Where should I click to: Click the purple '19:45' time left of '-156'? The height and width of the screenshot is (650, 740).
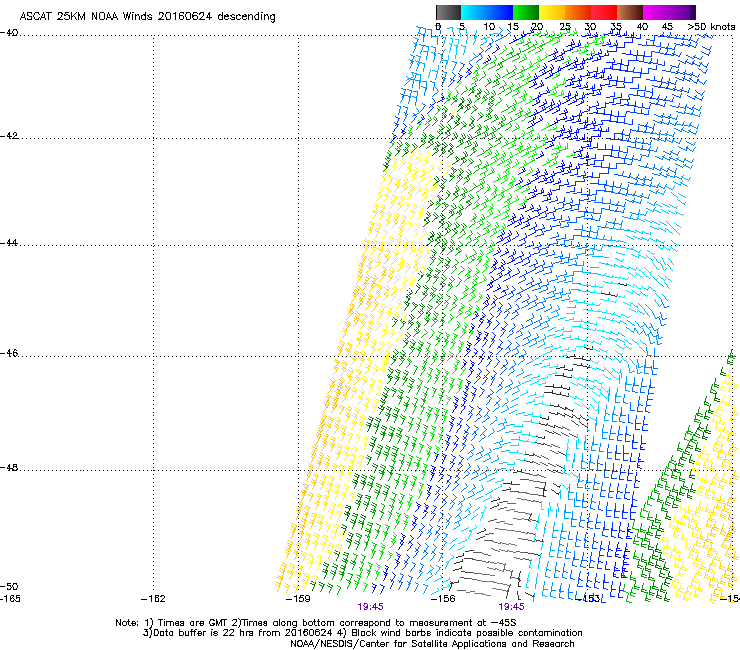tap(370, 607)
